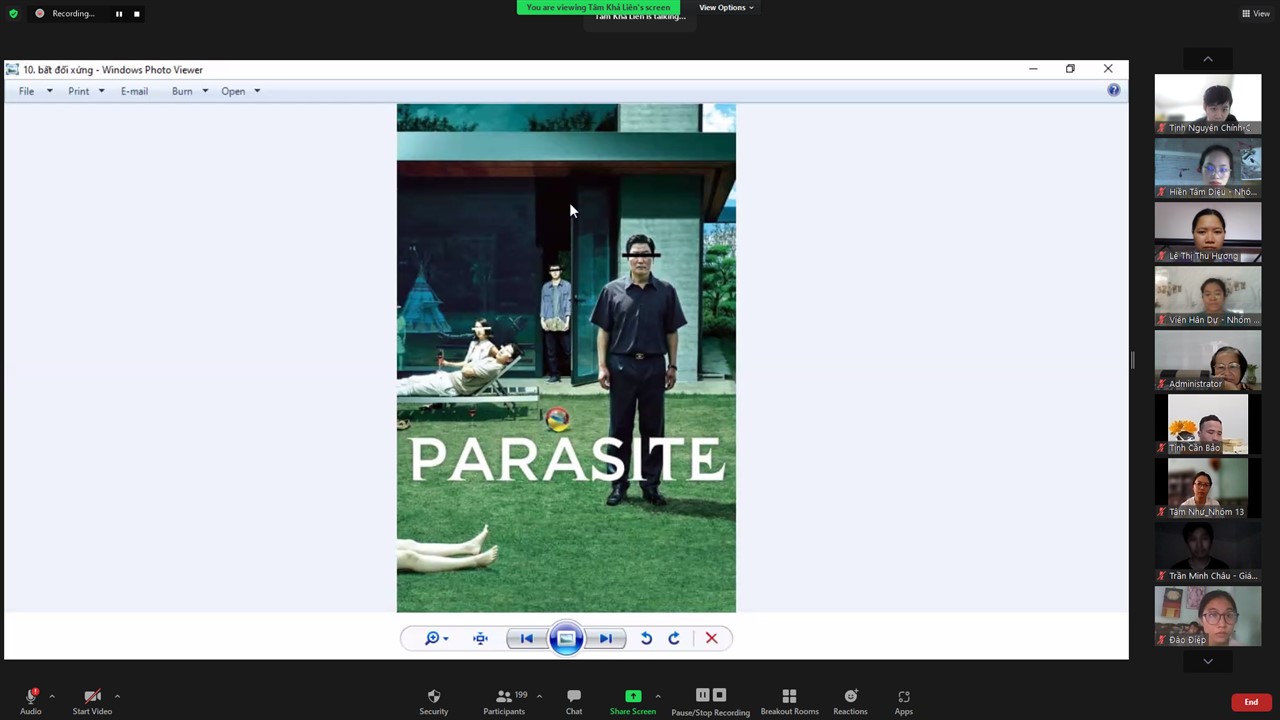This screenshot has height=720, width=1280.
Task: Open the Reactions menu
Action: click(850, 701)
